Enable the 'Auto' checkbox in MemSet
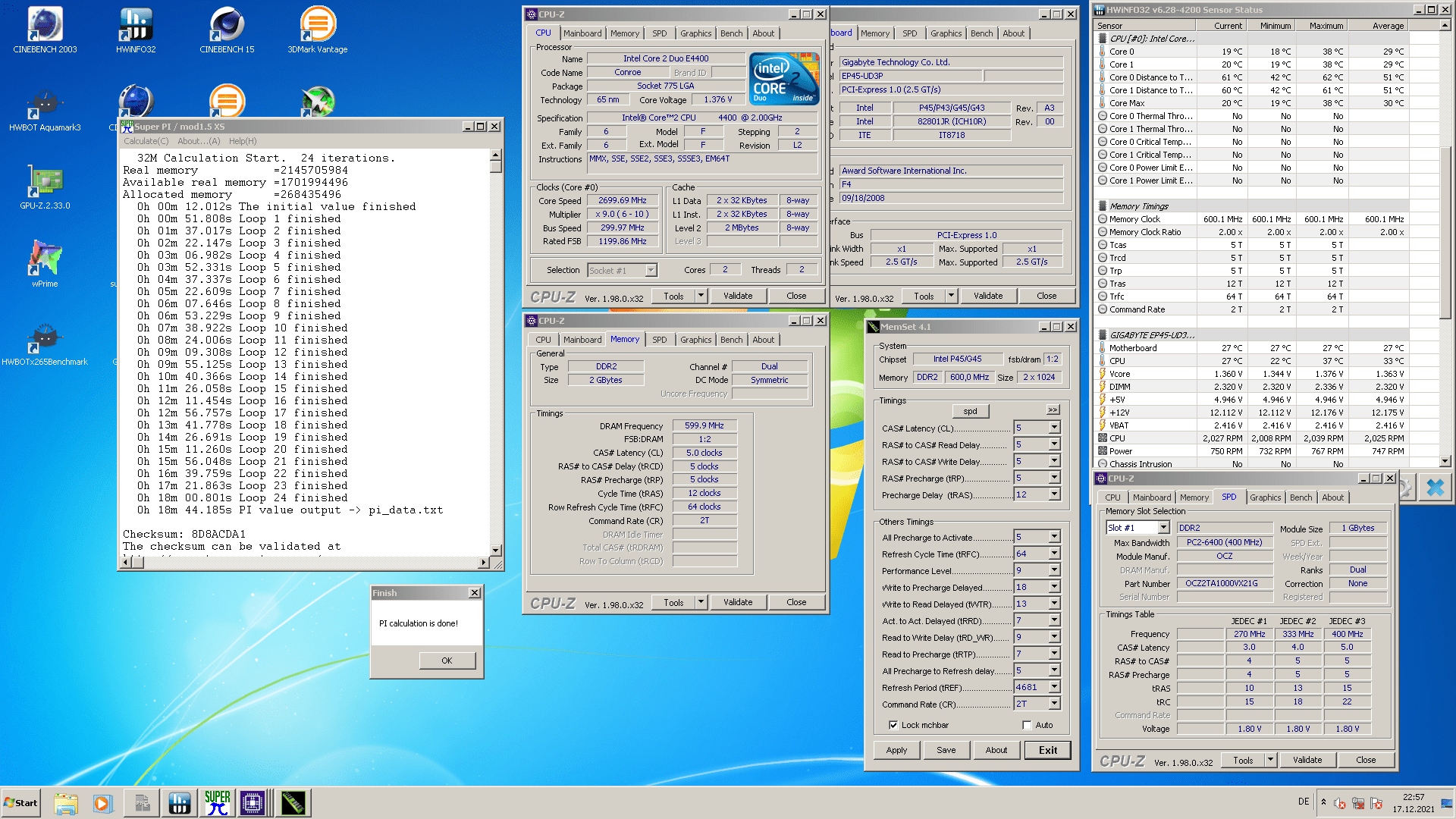 (1027, 725)
